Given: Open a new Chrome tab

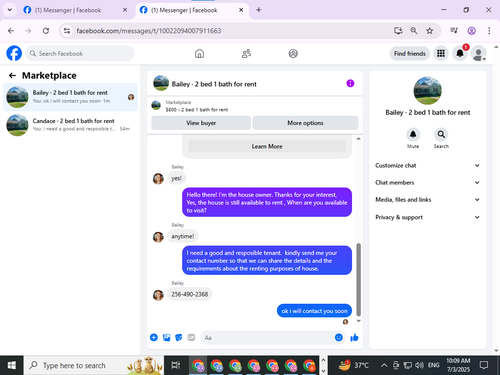Looking at the screenshot, I should coord(258,10).
